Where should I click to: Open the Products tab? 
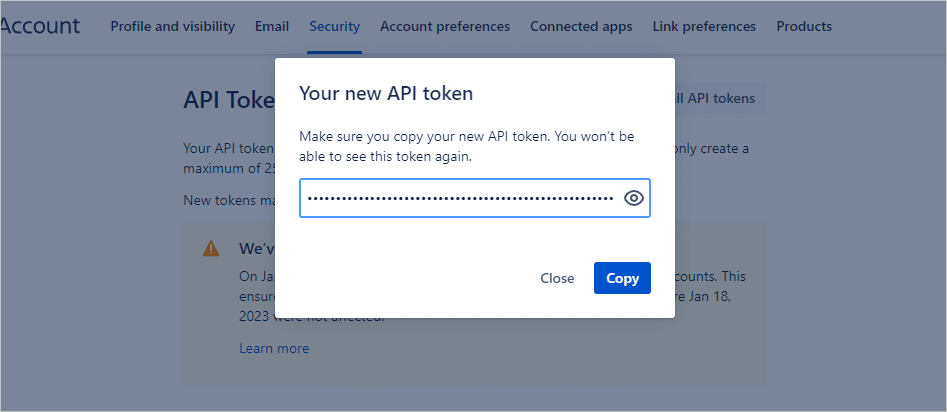coord(804,27)
